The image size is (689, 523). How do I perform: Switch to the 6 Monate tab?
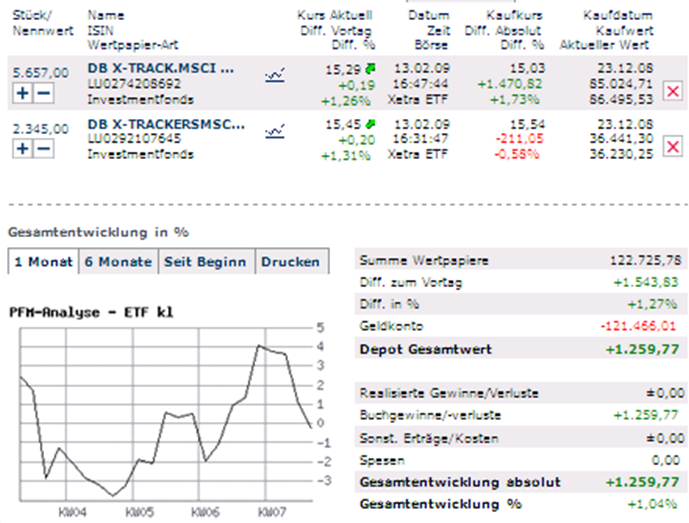click(117, 262)
